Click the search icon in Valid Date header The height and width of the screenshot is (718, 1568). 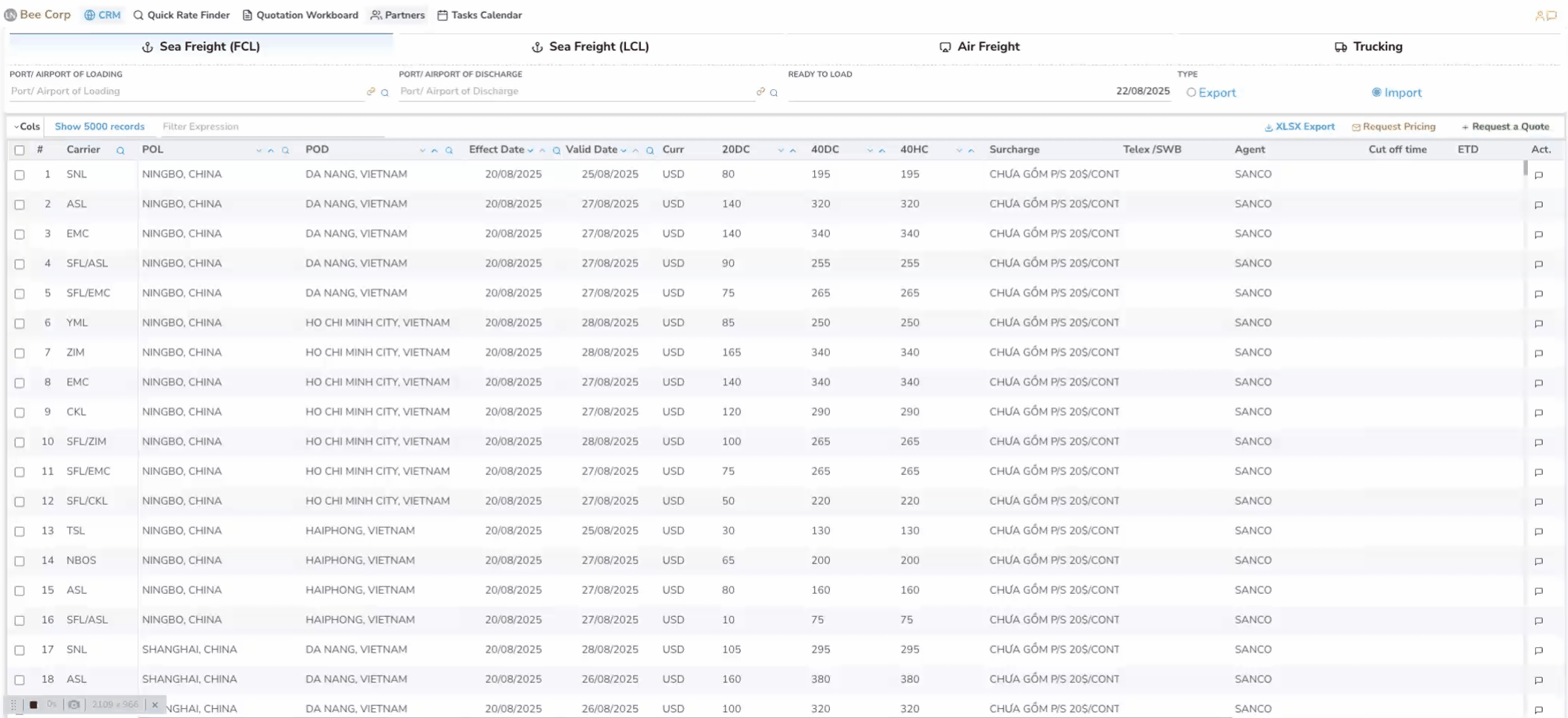(650, 151)
